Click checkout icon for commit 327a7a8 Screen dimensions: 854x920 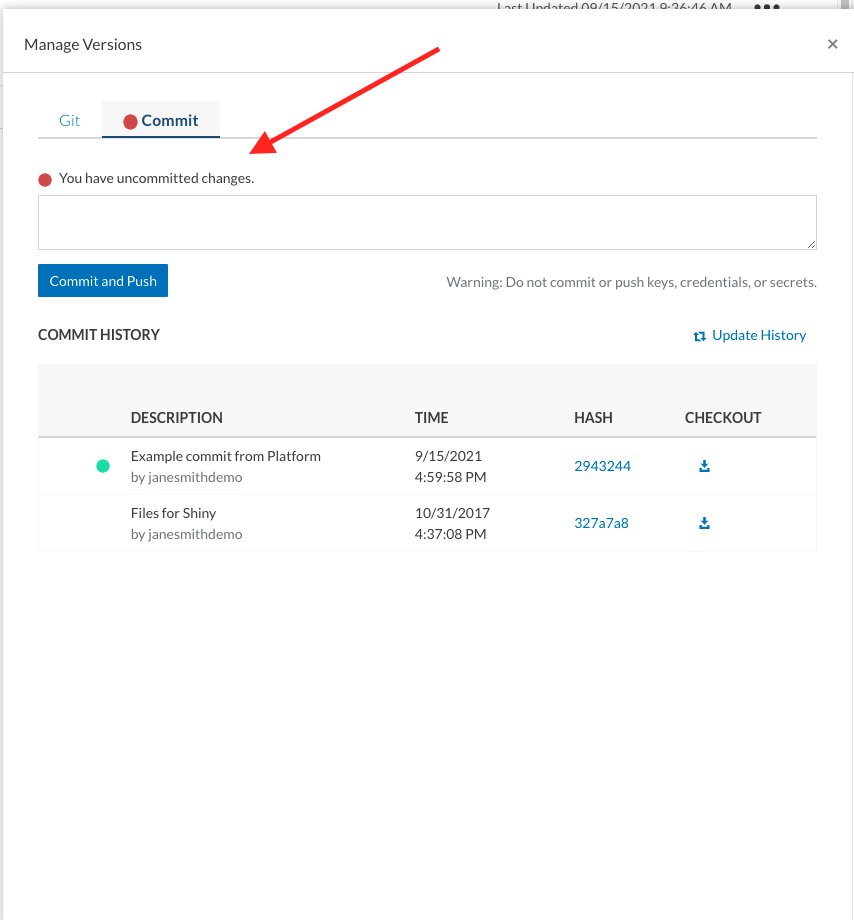pyautogui.click(x=704, y=523)
